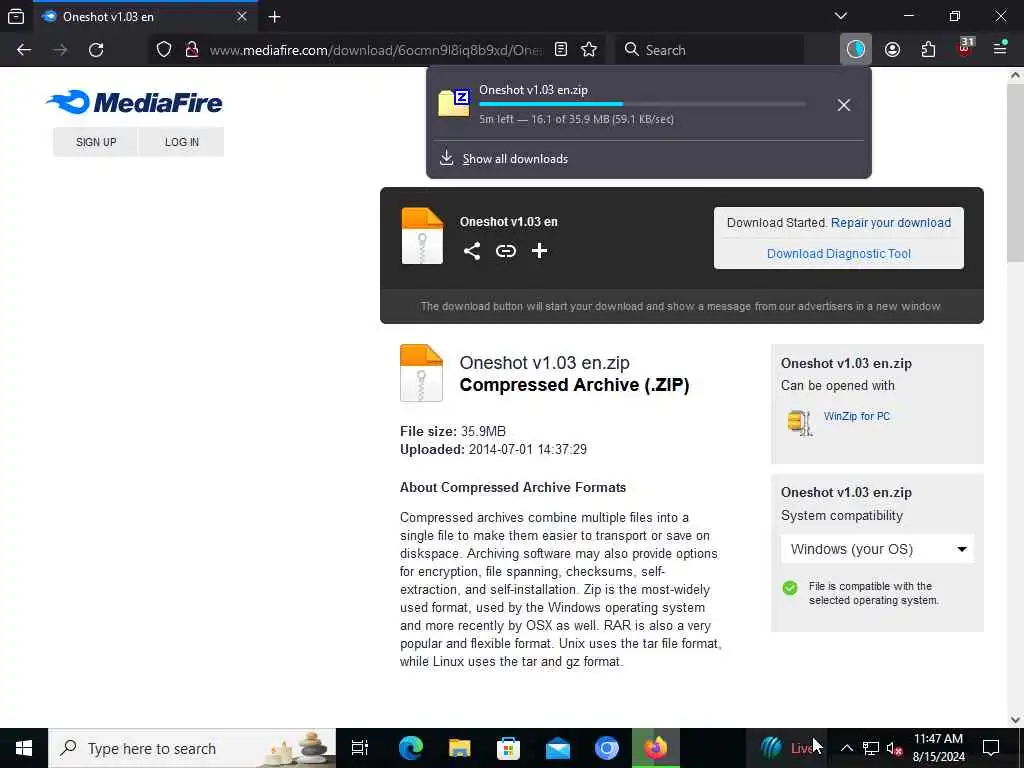Open the Windows Start menu
Image resolution: width=1024 pixels, height=768 pixels.
pos(24,748)
